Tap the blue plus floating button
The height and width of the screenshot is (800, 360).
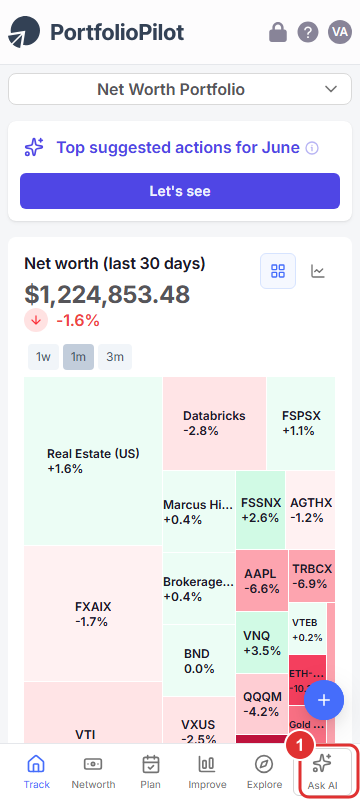(324, 700)
